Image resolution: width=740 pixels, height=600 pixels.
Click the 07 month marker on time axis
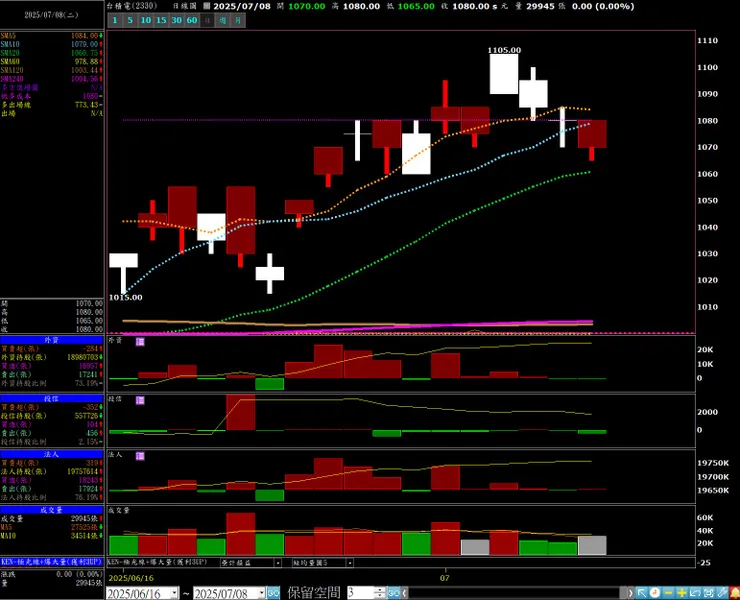coord(445,578)
